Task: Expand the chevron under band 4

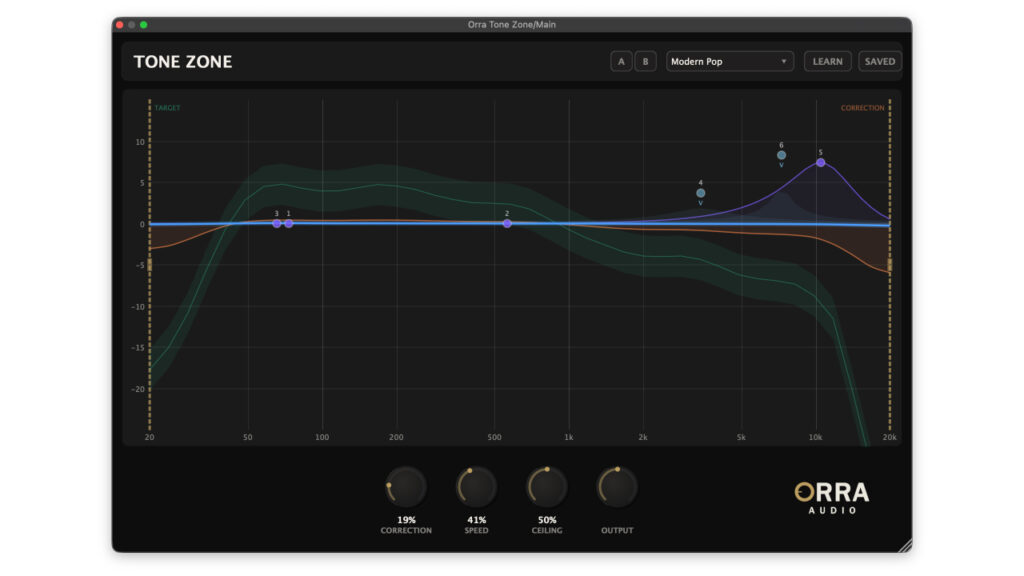Action: pyautogui.click(x=701, y=203)
